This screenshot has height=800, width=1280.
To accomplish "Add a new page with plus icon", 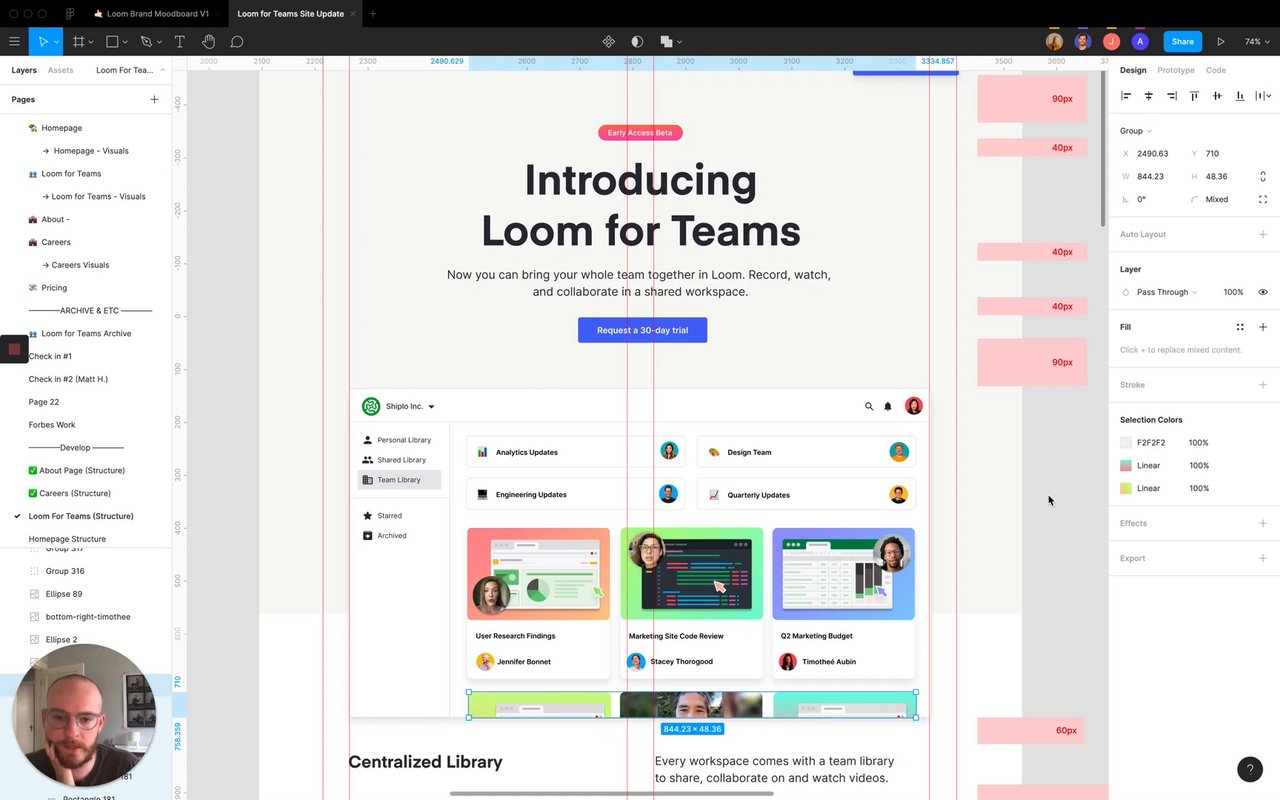I will (154, 99).
